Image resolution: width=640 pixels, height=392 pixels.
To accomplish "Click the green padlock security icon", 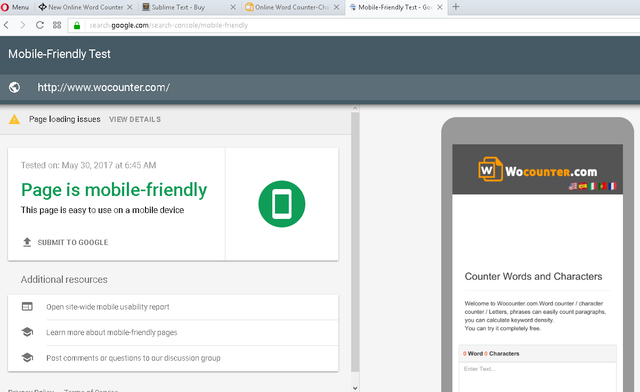I will pyautogui.click(x=76, y=25).
